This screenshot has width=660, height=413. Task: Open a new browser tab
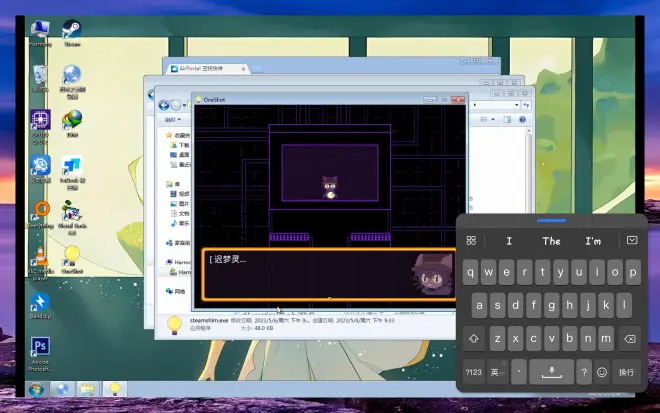[257, 69]
